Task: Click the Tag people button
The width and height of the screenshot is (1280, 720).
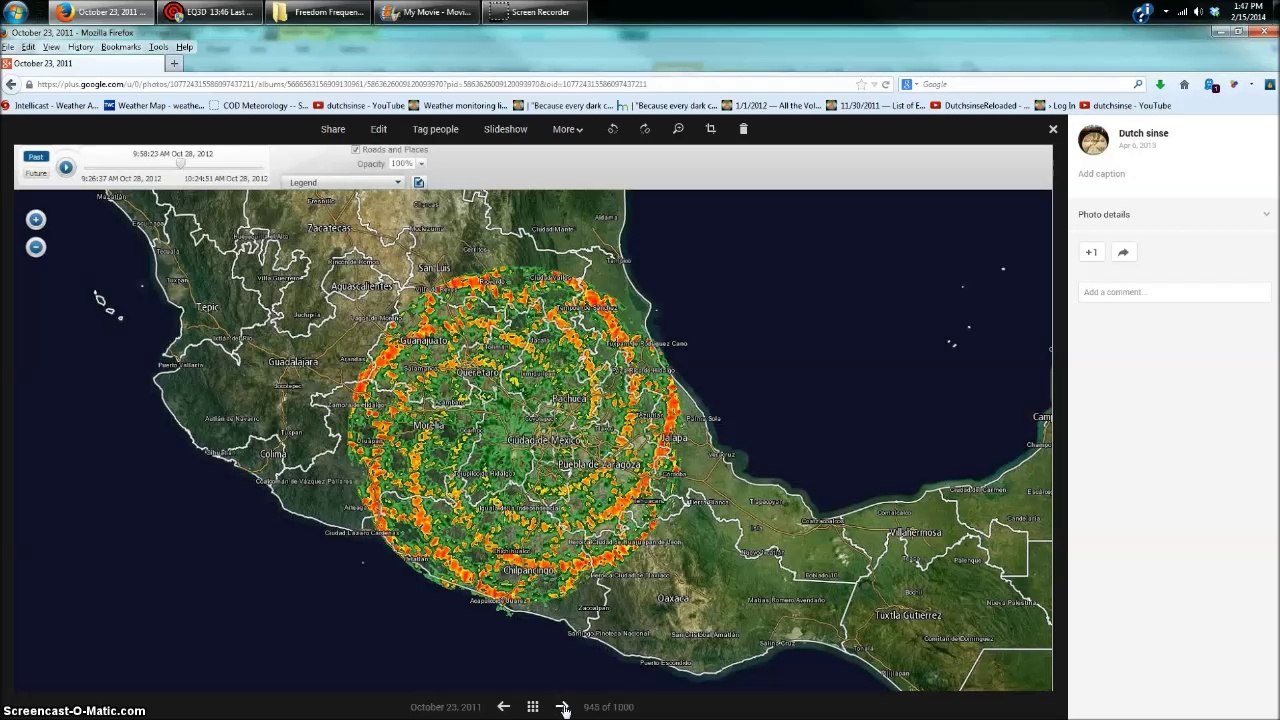Action: (435, 129)
